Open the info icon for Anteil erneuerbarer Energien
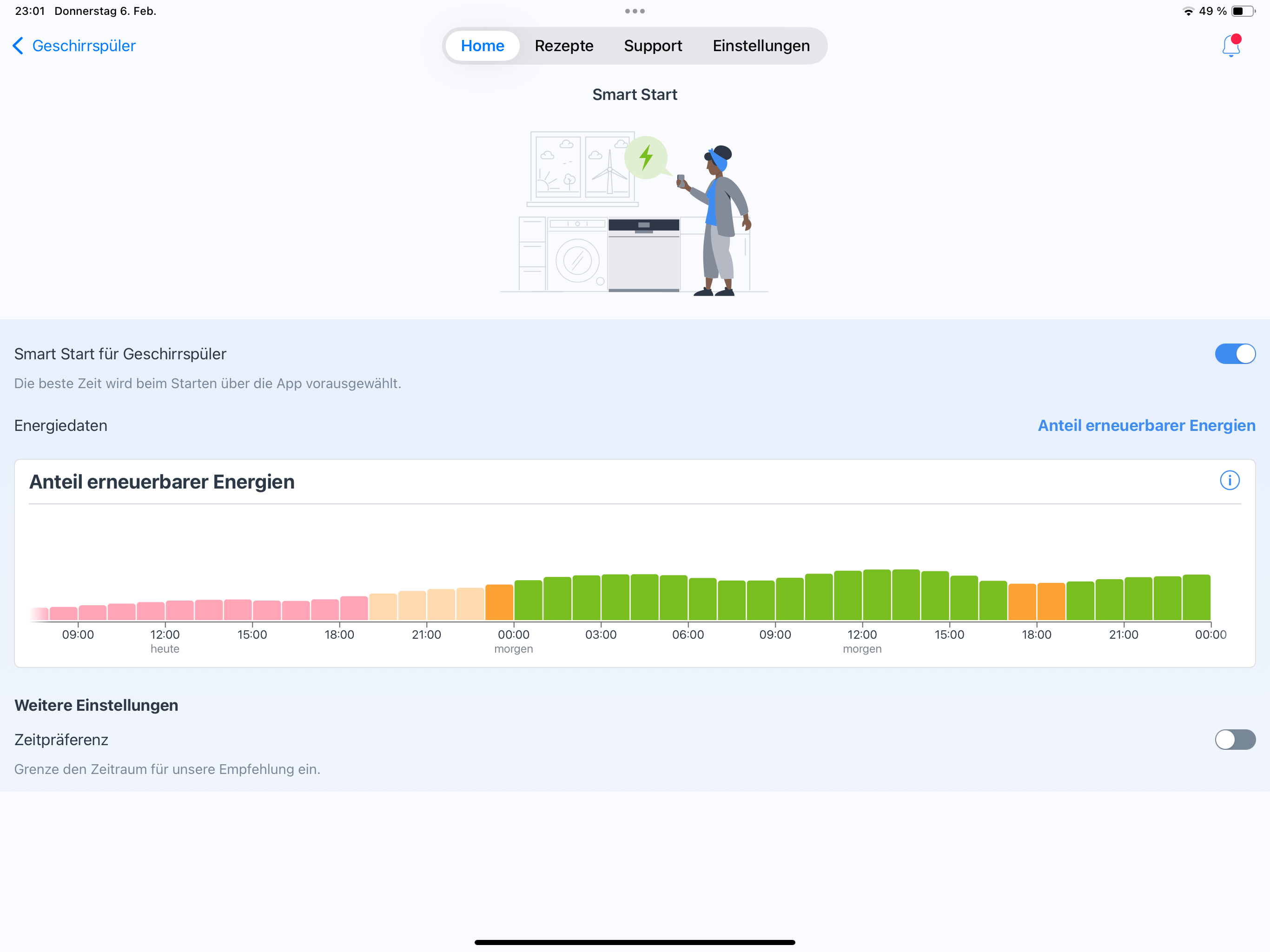Screen dimensions: 1270x952 tap(1229, 481)
